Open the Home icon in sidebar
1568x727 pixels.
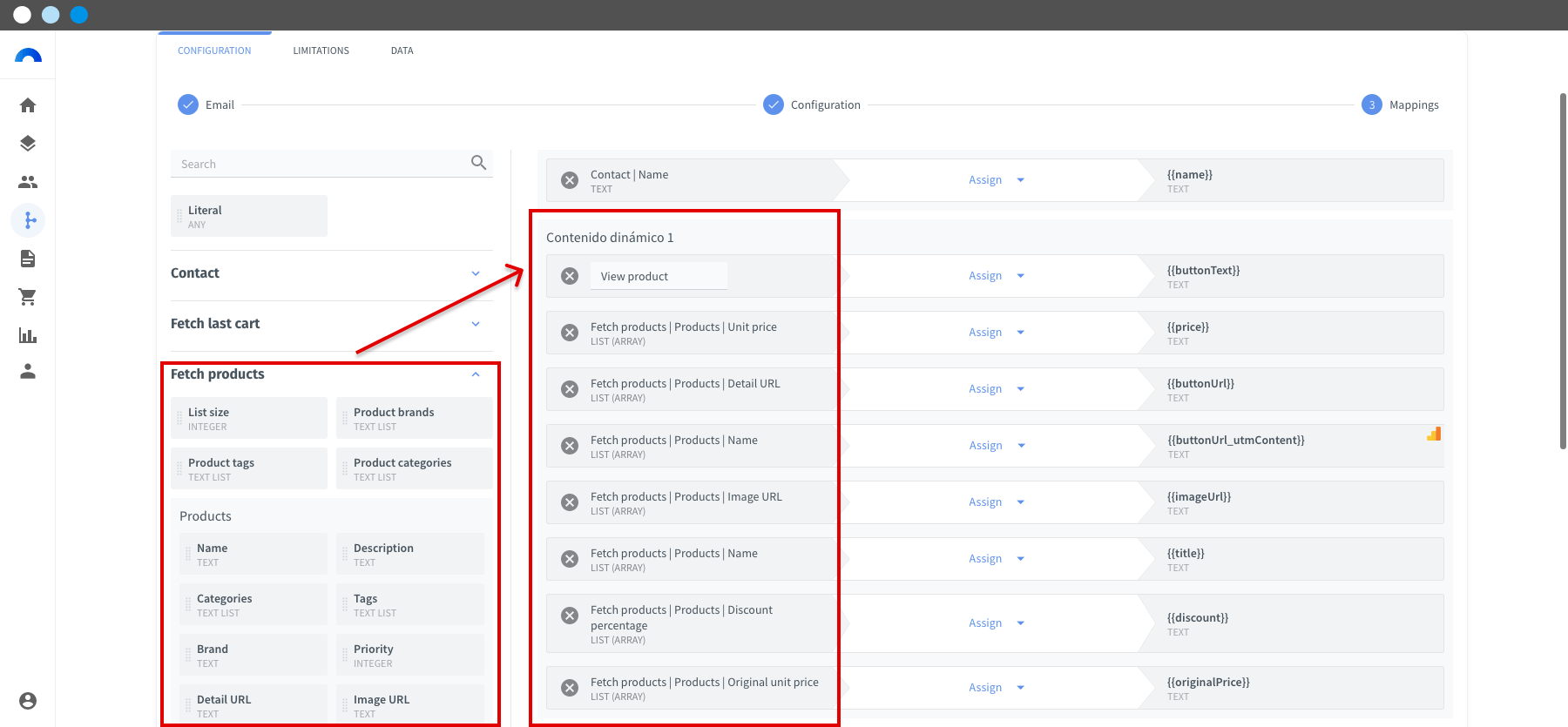click(28, 105)
